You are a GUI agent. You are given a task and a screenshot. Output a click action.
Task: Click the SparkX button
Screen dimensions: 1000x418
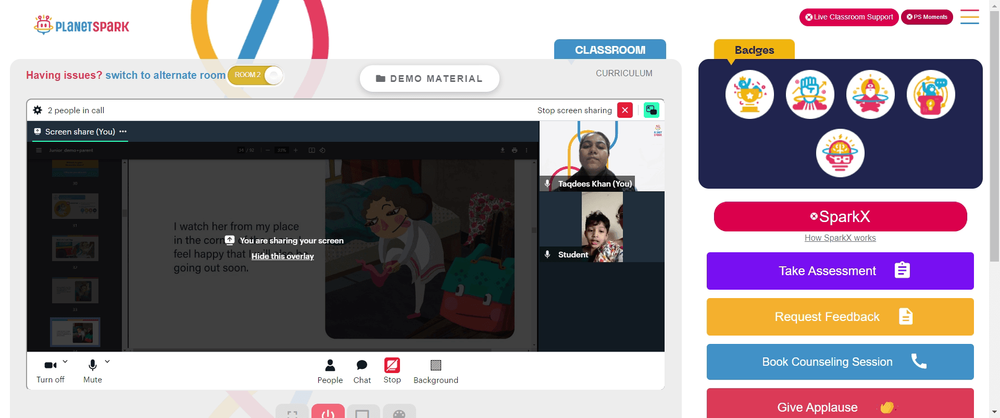(x=841, y=216)
